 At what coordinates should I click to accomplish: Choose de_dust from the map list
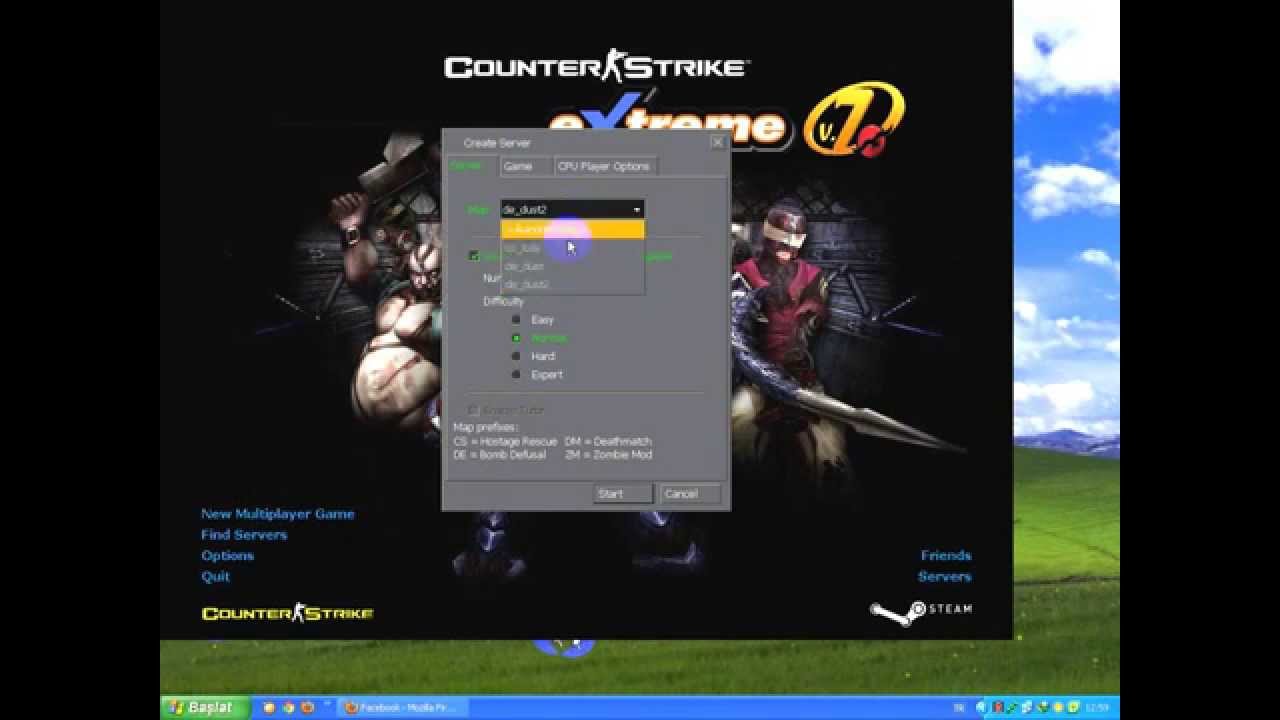tap(572, 266)
